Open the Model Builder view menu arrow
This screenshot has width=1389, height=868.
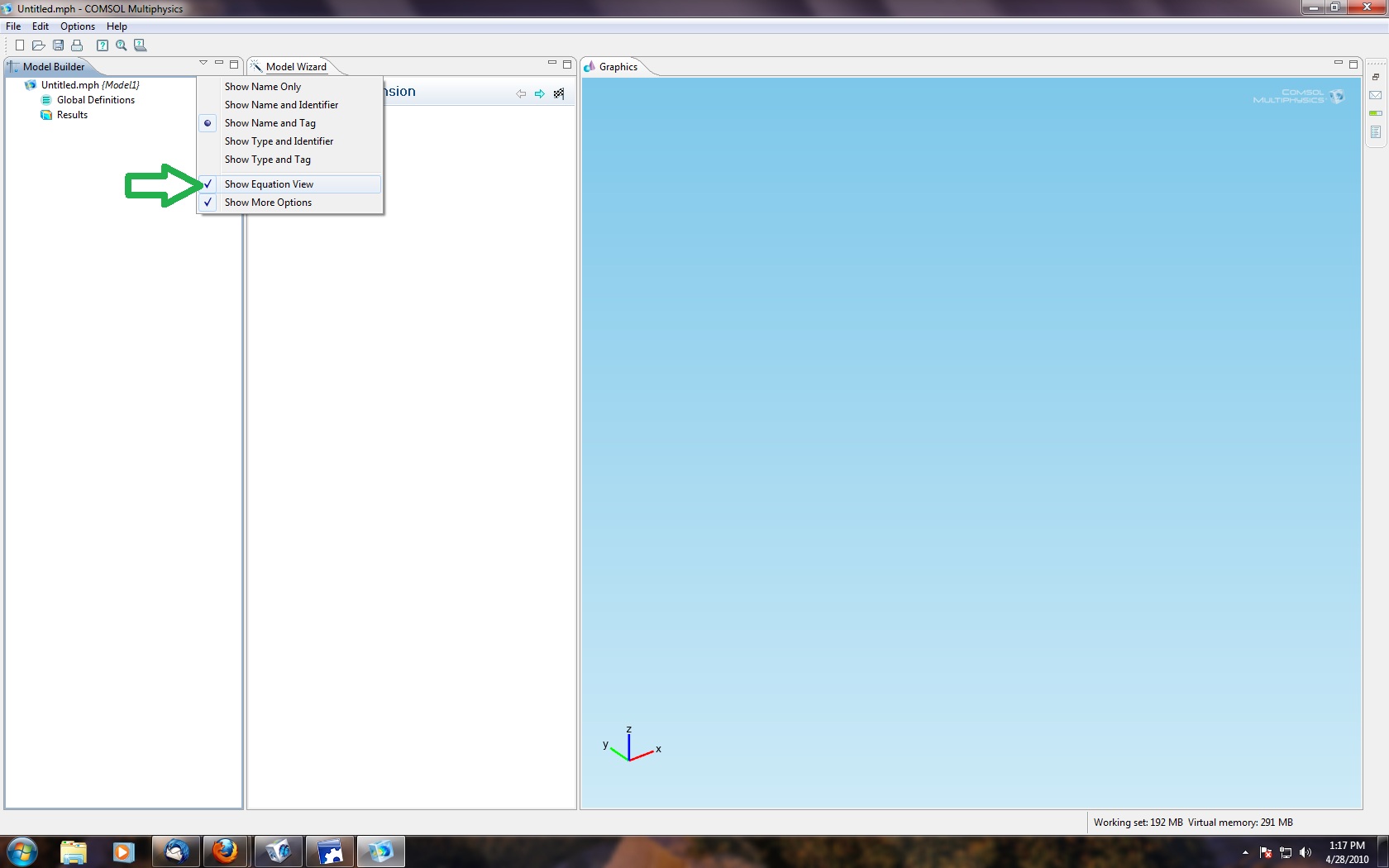(203, 63)
